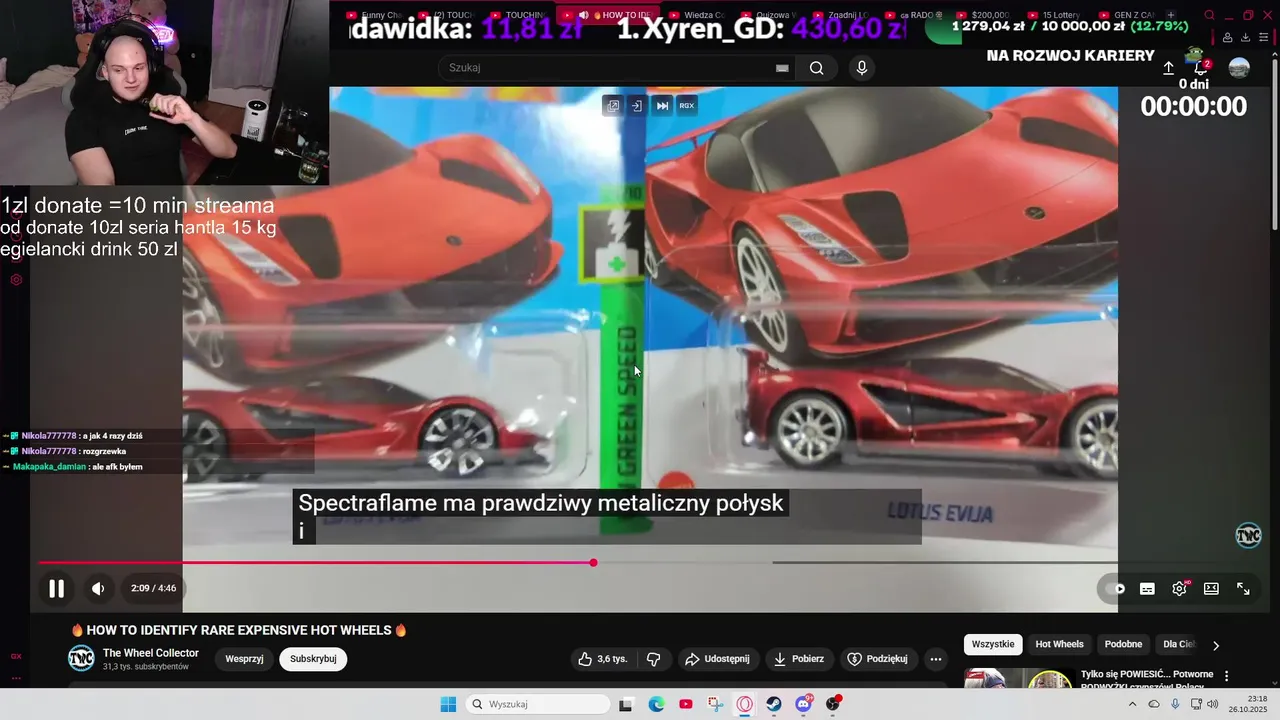Open the YouTube notifications bell
This screenshot has height=720, width=1280.
coord(1201,68)
